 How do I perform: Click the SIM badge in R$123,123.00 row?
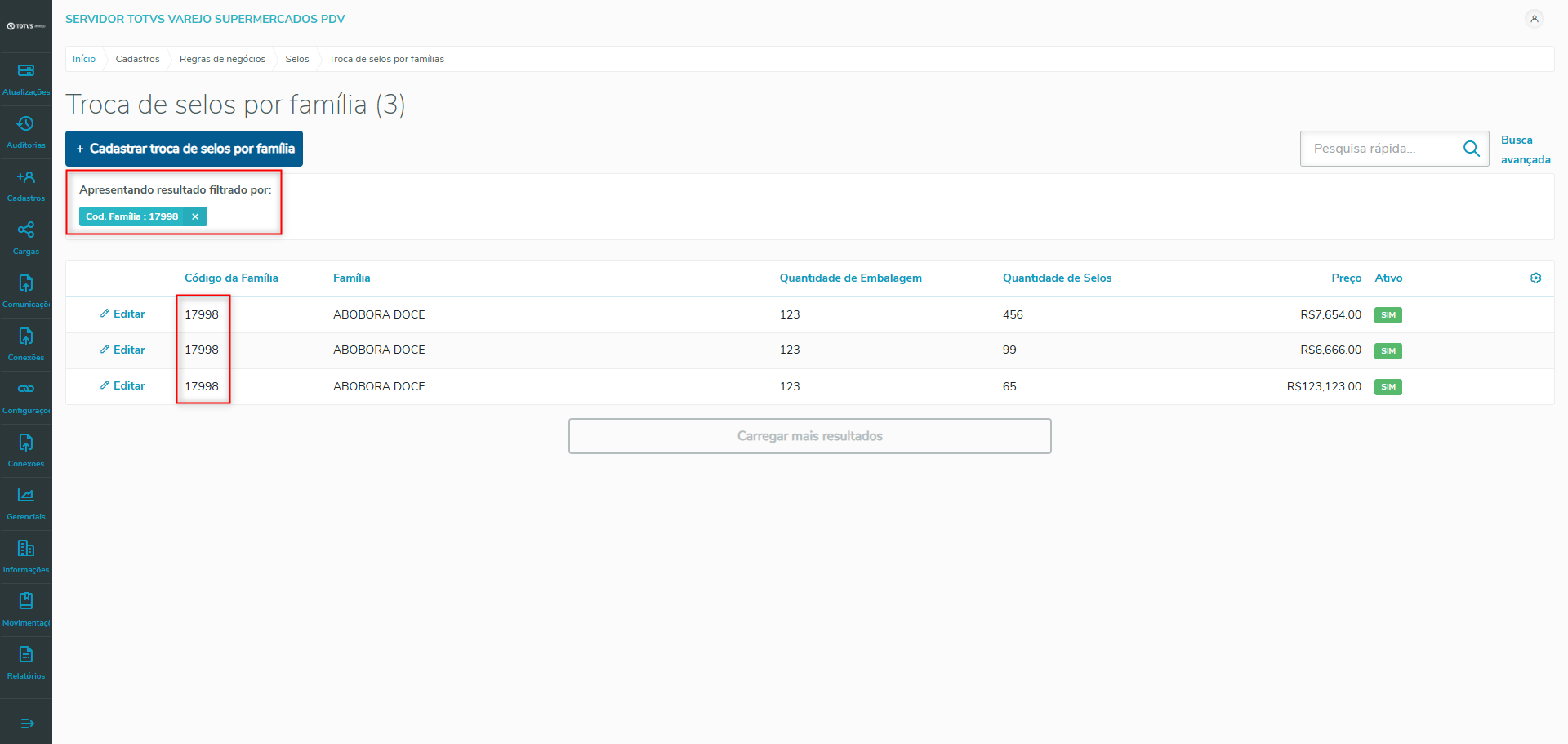coord(1388,387)
